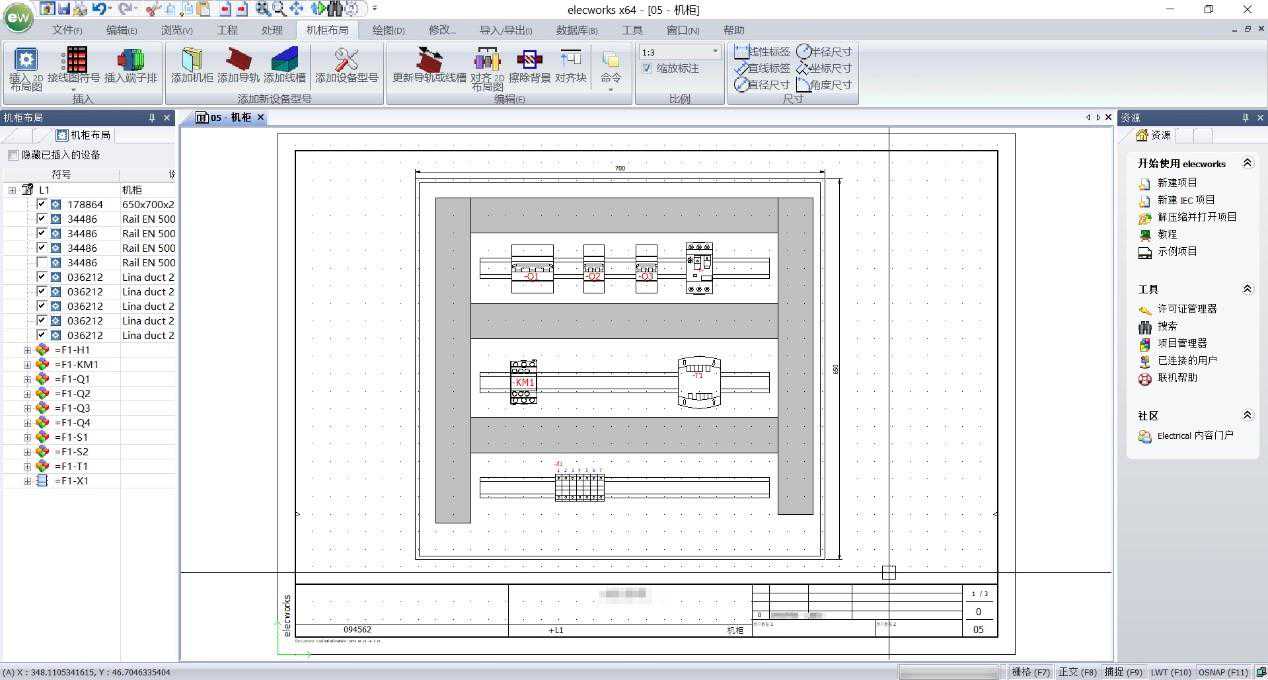Select the 半径尺寸 dimension tool
1268x680 pixels.
(x=824, y=51)
